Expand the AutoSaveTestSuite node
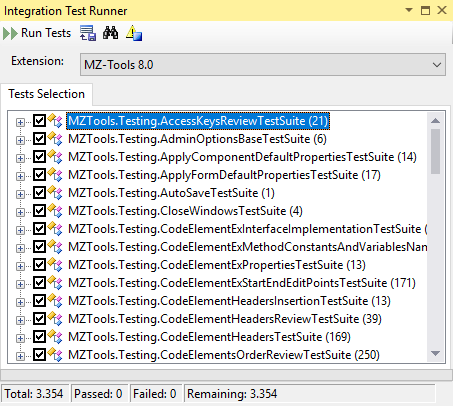 tap(20, 194)
